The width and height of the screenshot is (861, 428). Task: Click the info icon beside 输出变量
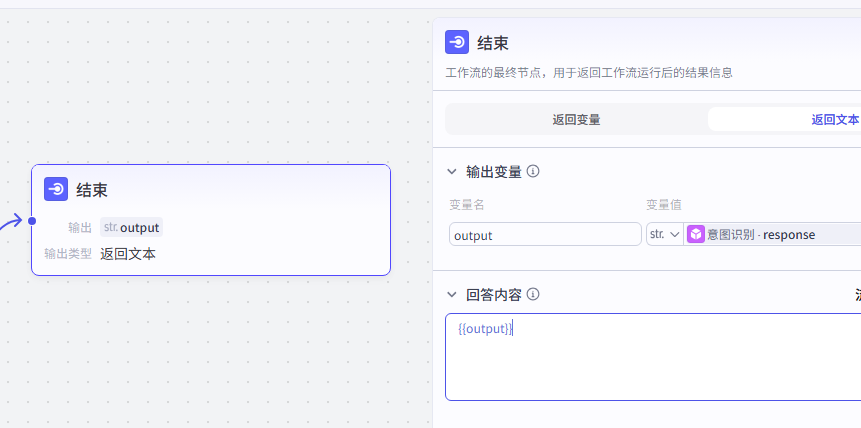(533, 171)
